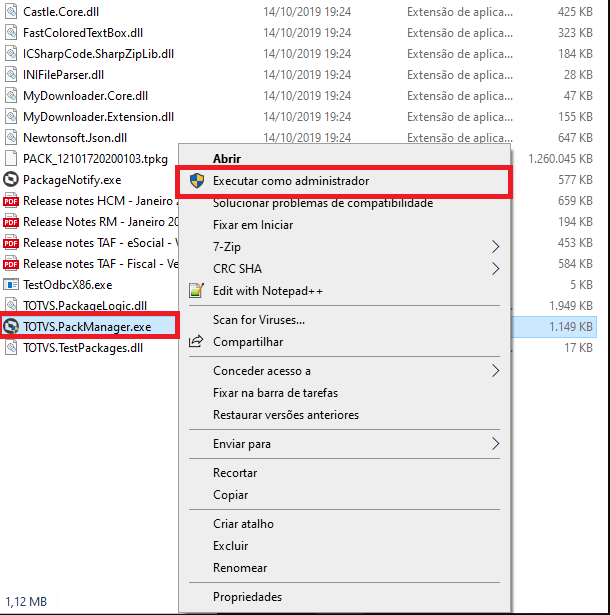
Task: Open the 7-Zip menu entry
Action: pyautogui.click(x=227, y=247)
